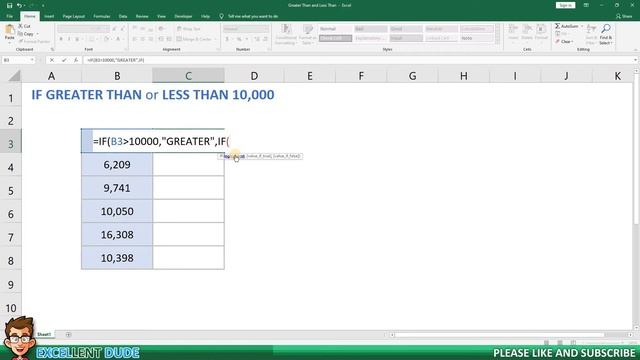Toggle Underline formatting
Image resolution: width=640 pixels, height=360 pixels.
[77, 39]
